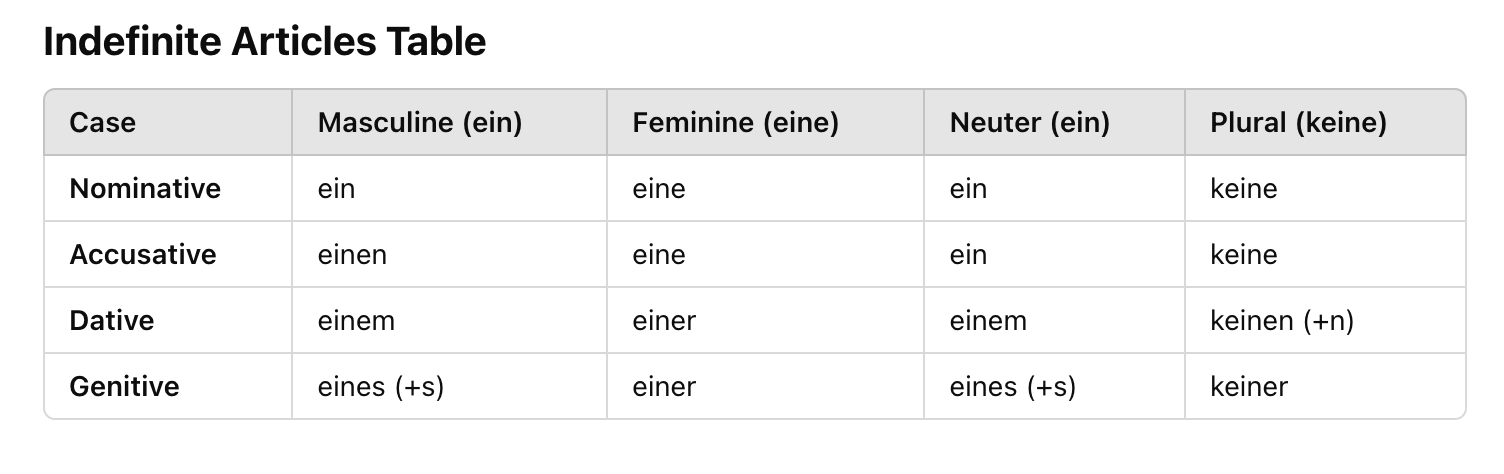
Task: Select the Case column header
Action: click(102, 123)
